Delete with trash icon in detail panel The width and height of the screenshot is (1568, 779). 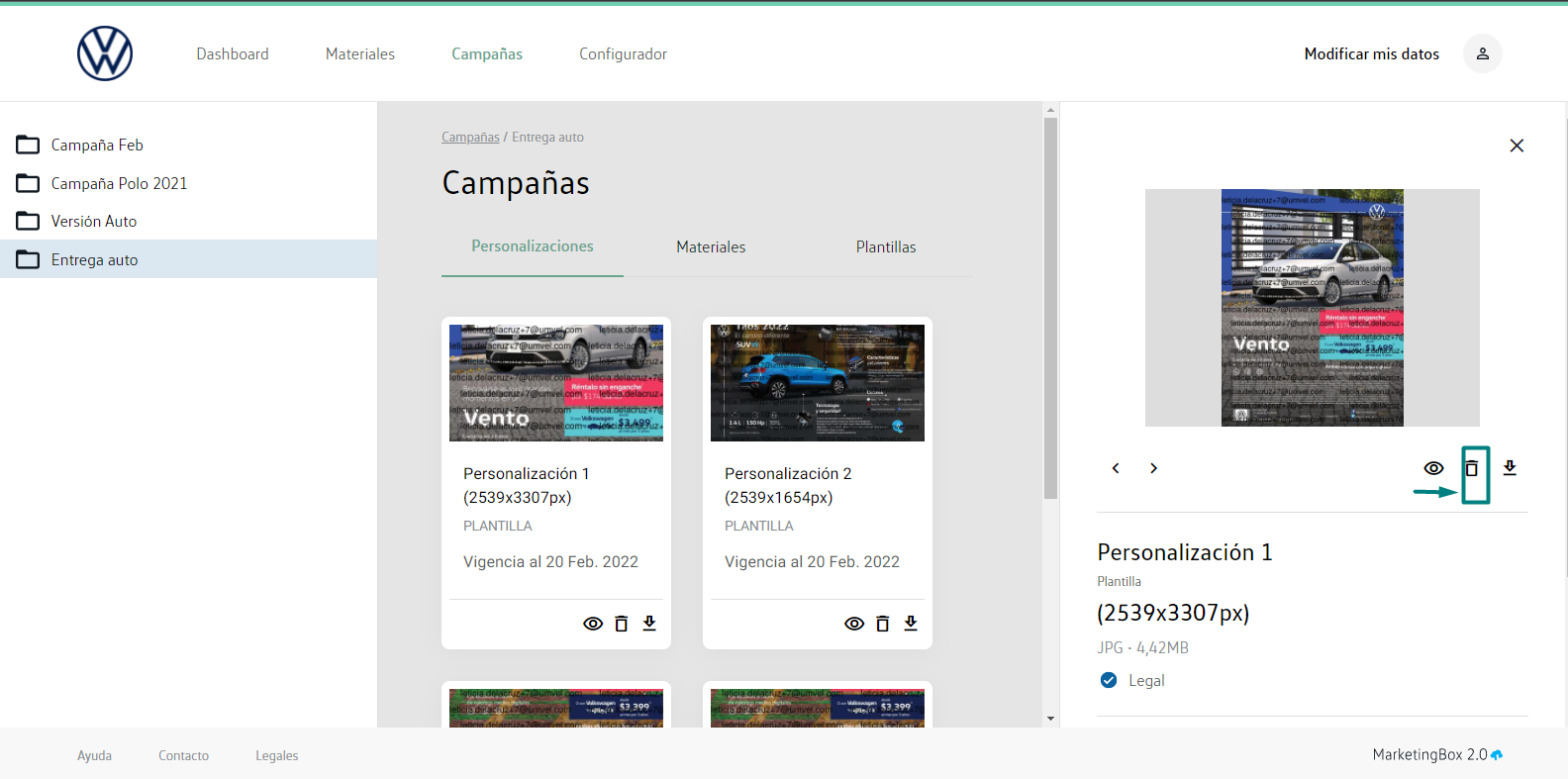pyautogui.click(x=1472, y=468)
